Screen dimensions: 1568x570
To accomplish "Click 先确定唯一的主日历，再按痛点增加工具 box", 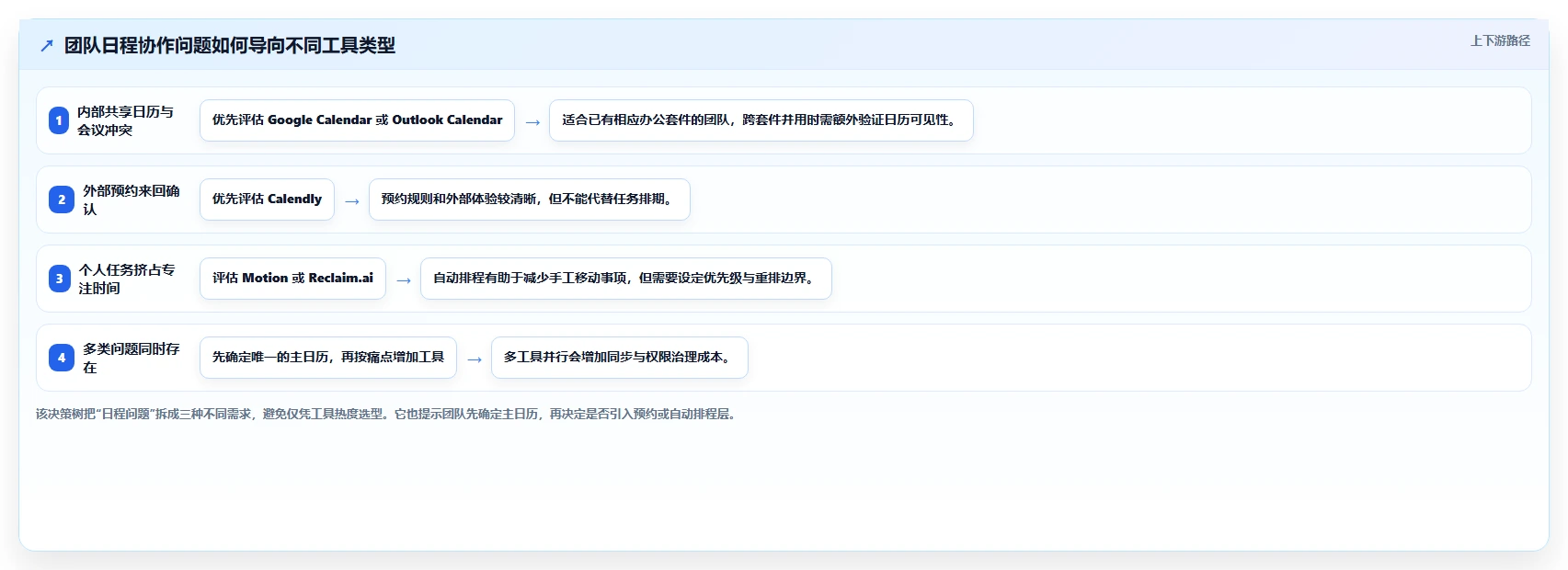I will click(x=328, y=358).
